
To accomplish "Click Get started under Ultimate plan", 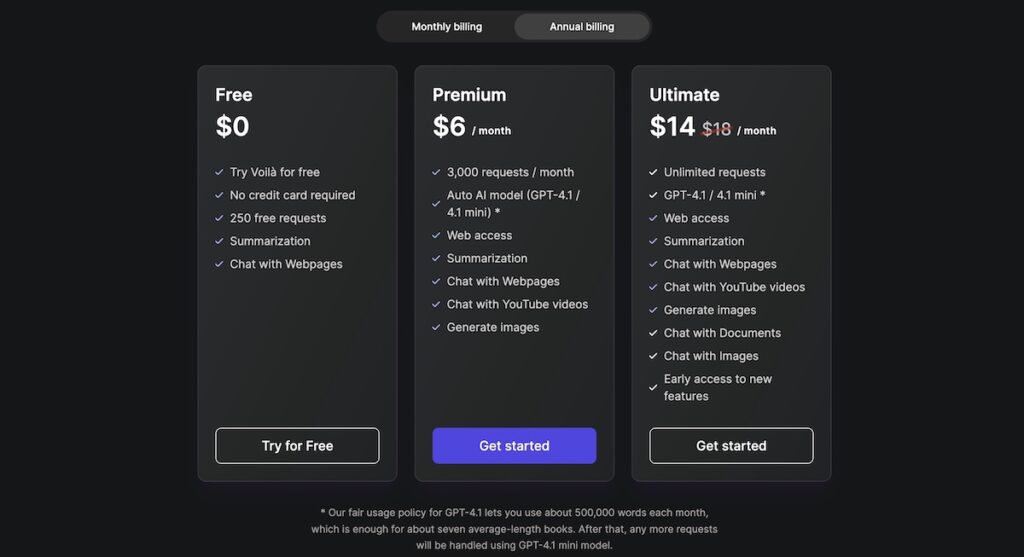I will [x=731, y=446].
